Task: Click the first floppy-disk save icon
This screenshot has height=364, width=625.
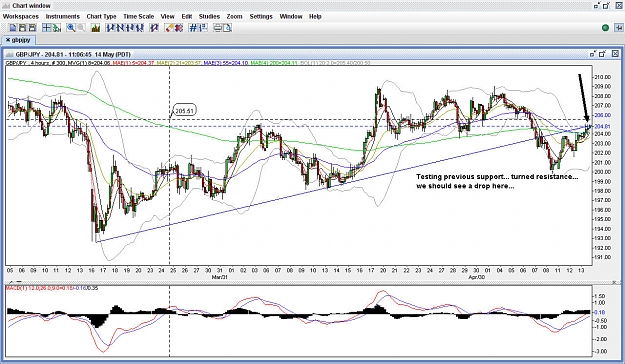Action: [22, 28]
